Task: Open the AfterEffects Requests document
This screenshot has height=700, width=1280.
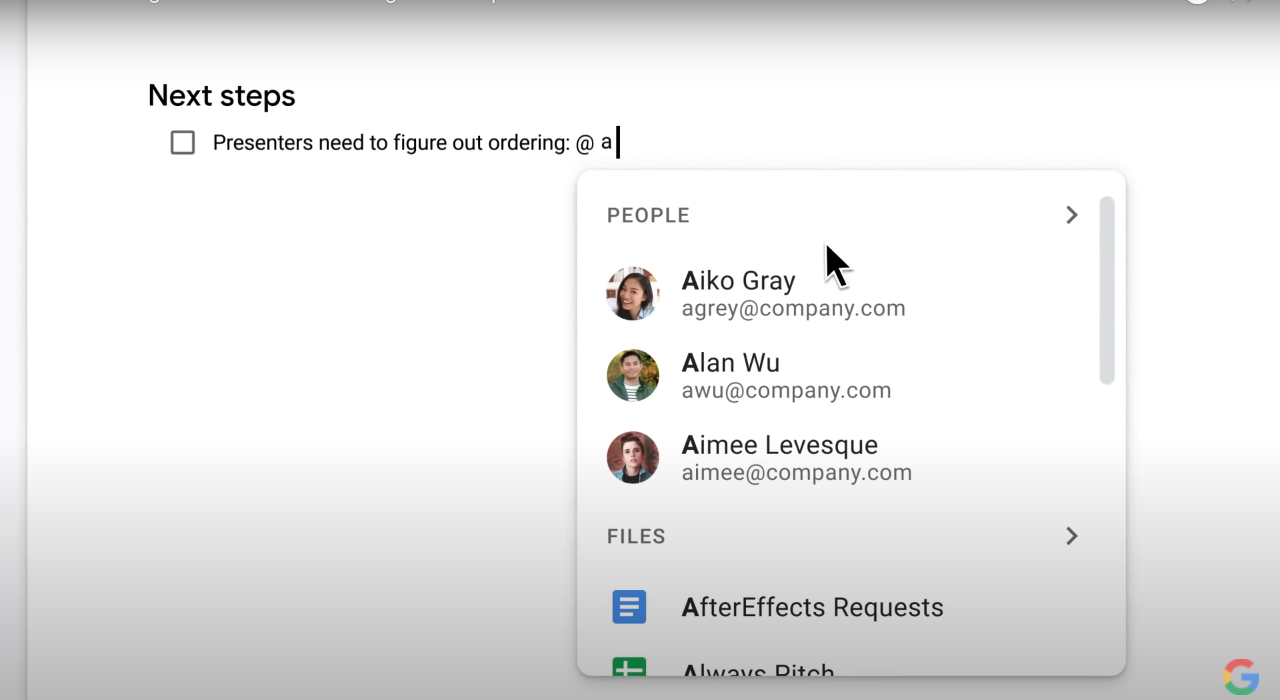Action: 812,607
